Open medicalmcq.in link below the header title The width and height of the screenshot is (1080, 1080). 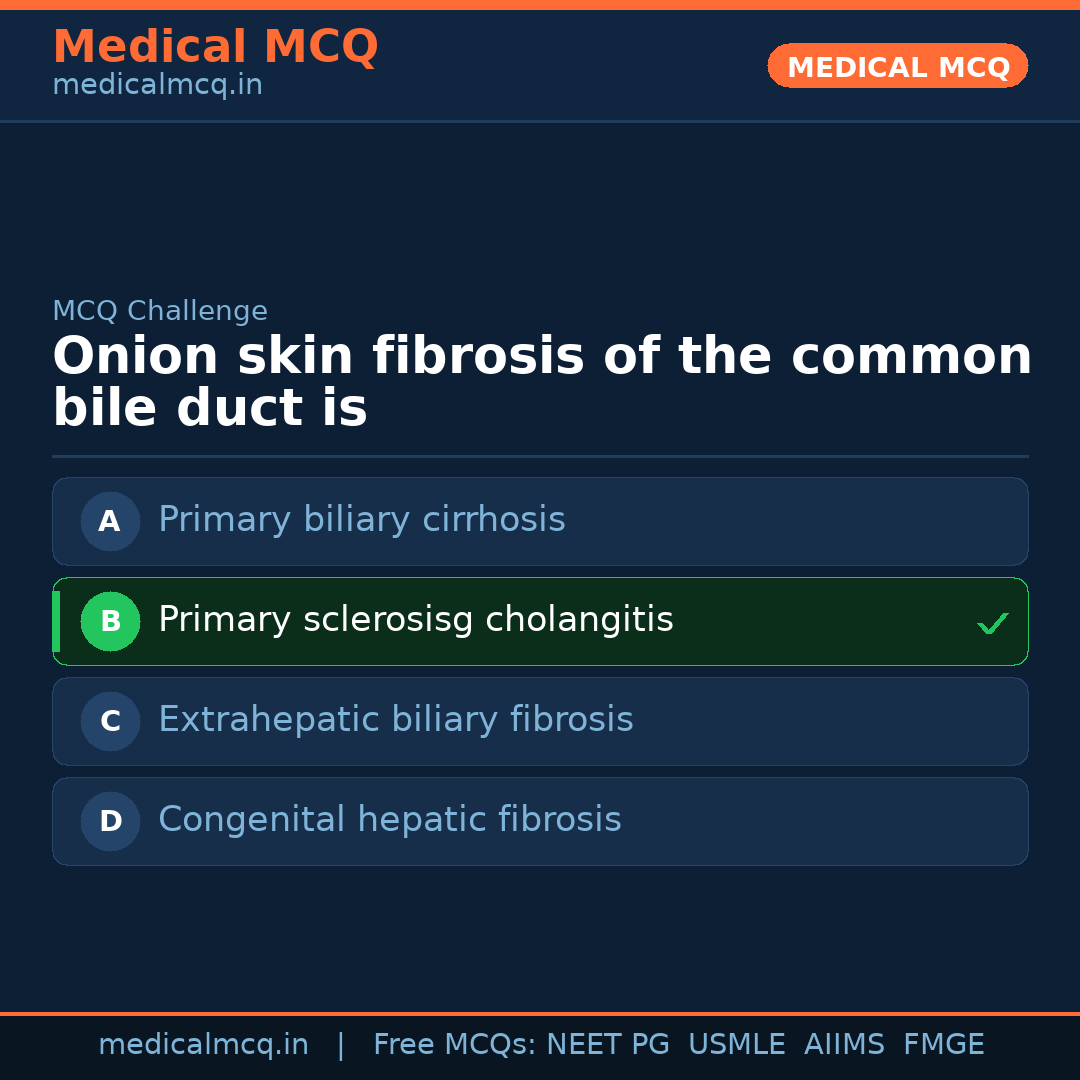[157, 86]
